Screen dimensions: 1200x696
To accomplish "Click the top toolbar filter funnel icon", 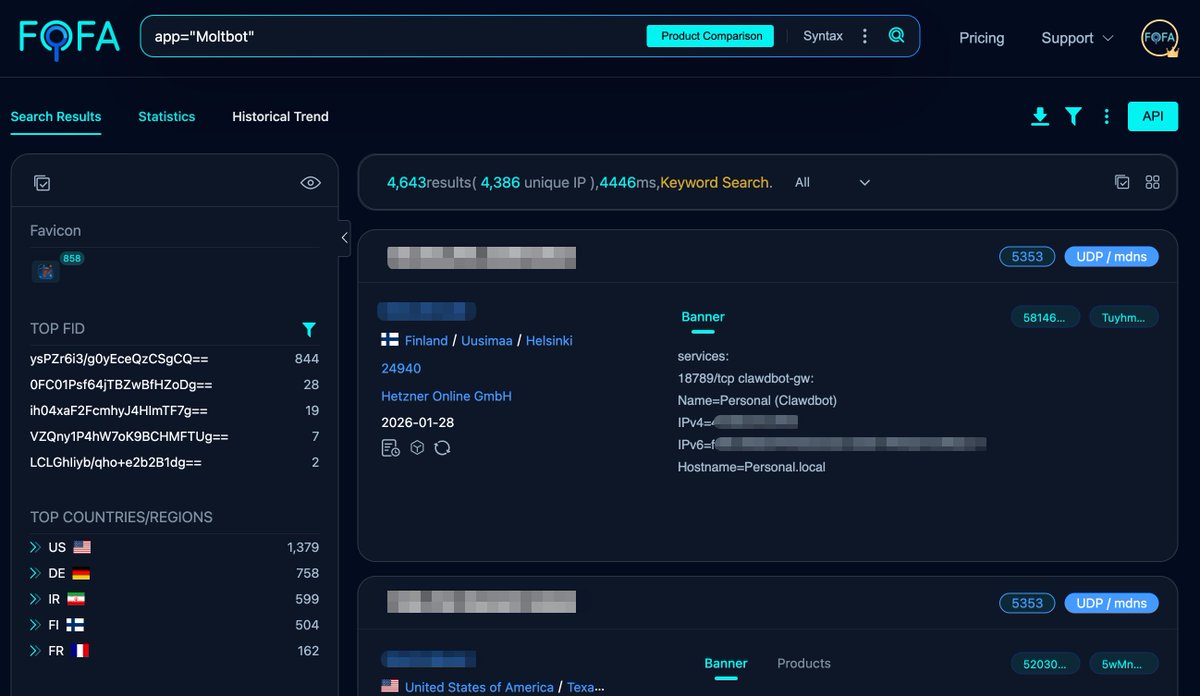I will tap(1073, 117).
